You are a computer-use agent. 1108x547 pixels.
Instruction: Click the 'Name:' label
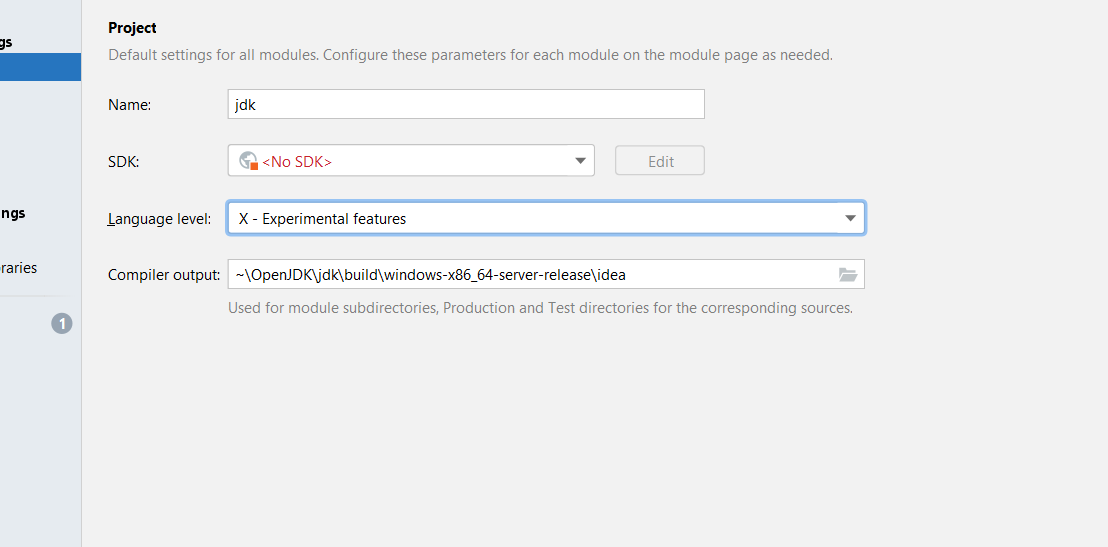pyautogui.click(x=129, y=104)
